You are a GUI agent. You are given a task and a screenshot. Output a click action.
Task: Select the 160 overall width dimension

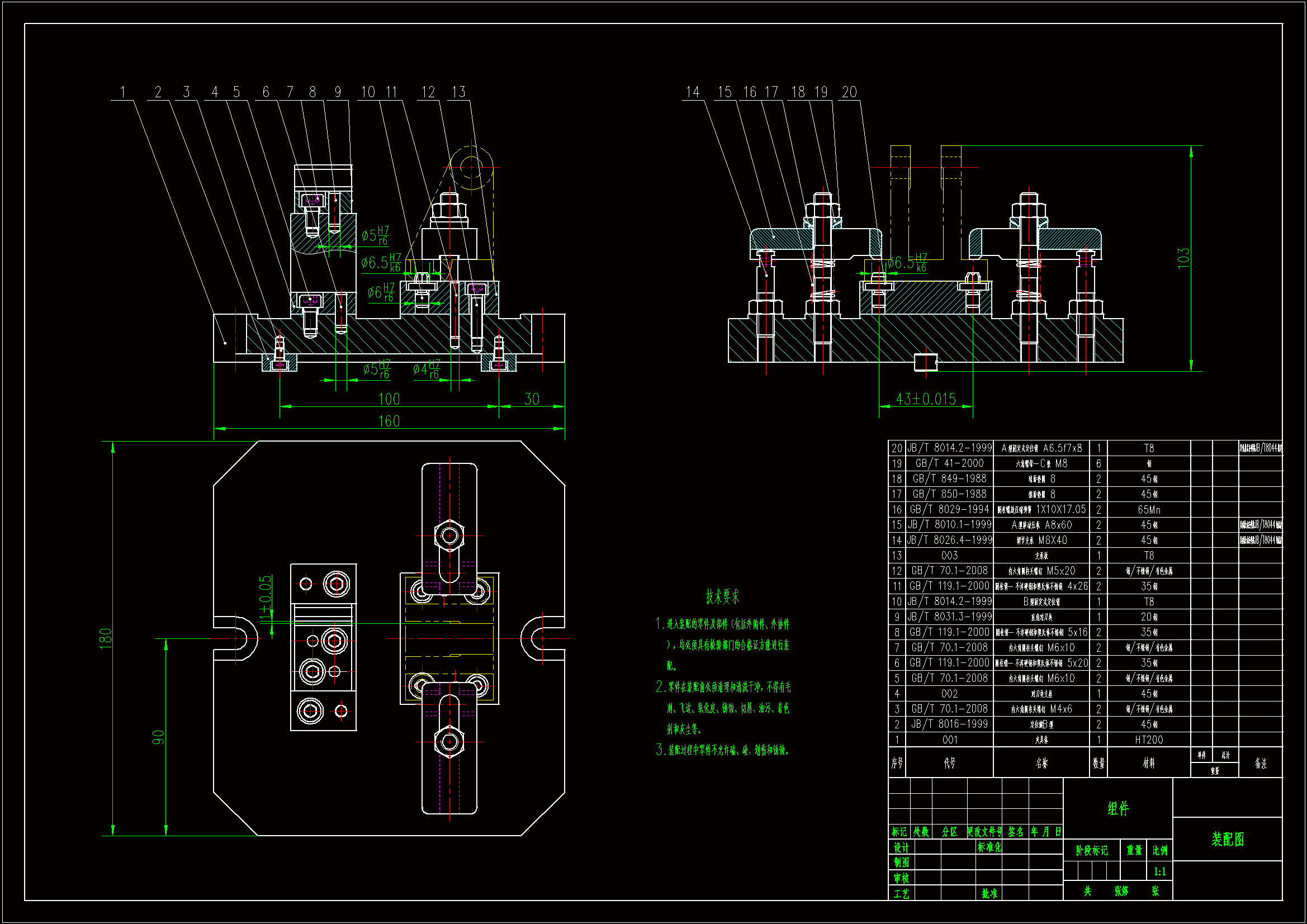tap(389, 421)
